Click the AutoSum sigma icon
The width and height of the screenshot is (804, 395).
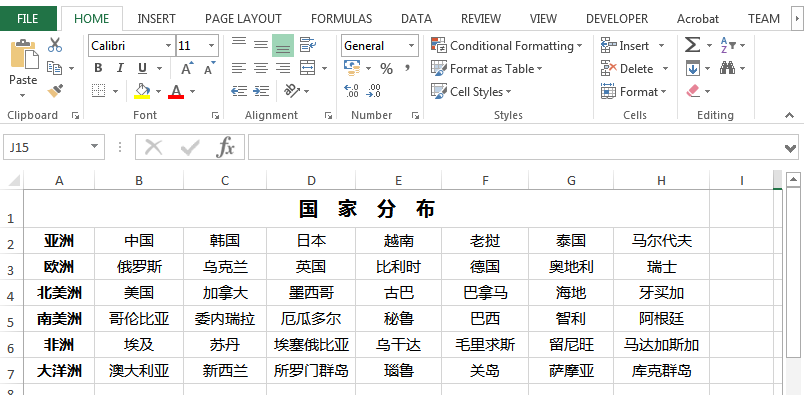pyautogui.click(x=692, y=45)
